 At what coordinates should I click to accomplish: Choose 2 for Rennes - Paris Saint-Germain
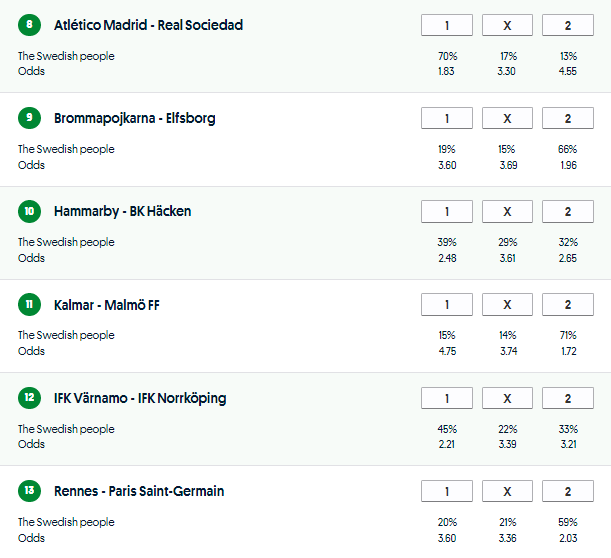[567, 491]
